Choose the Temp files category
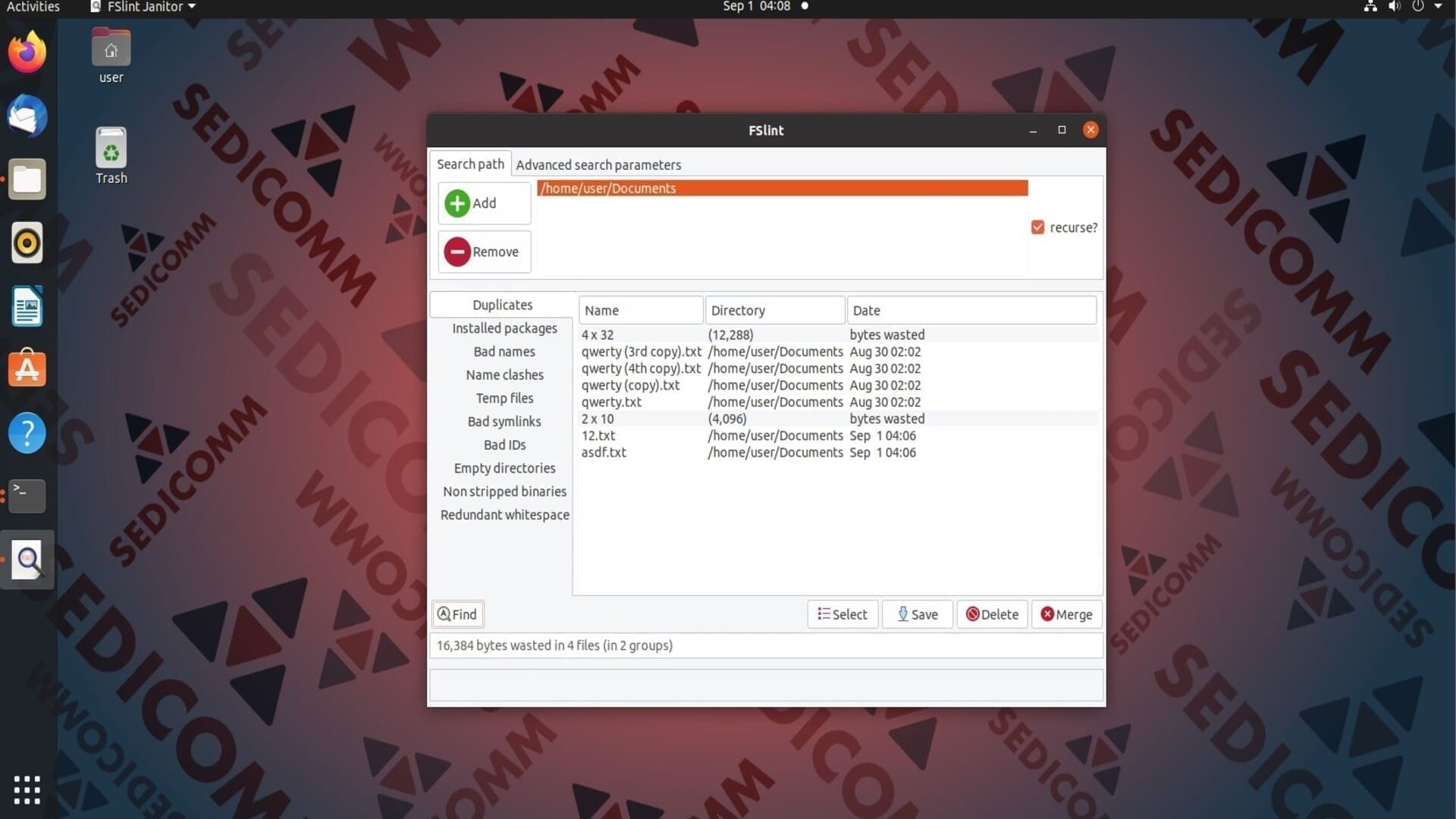Image resolution: width=1456 pixels, height=819 pixels. tap(504, 398)
